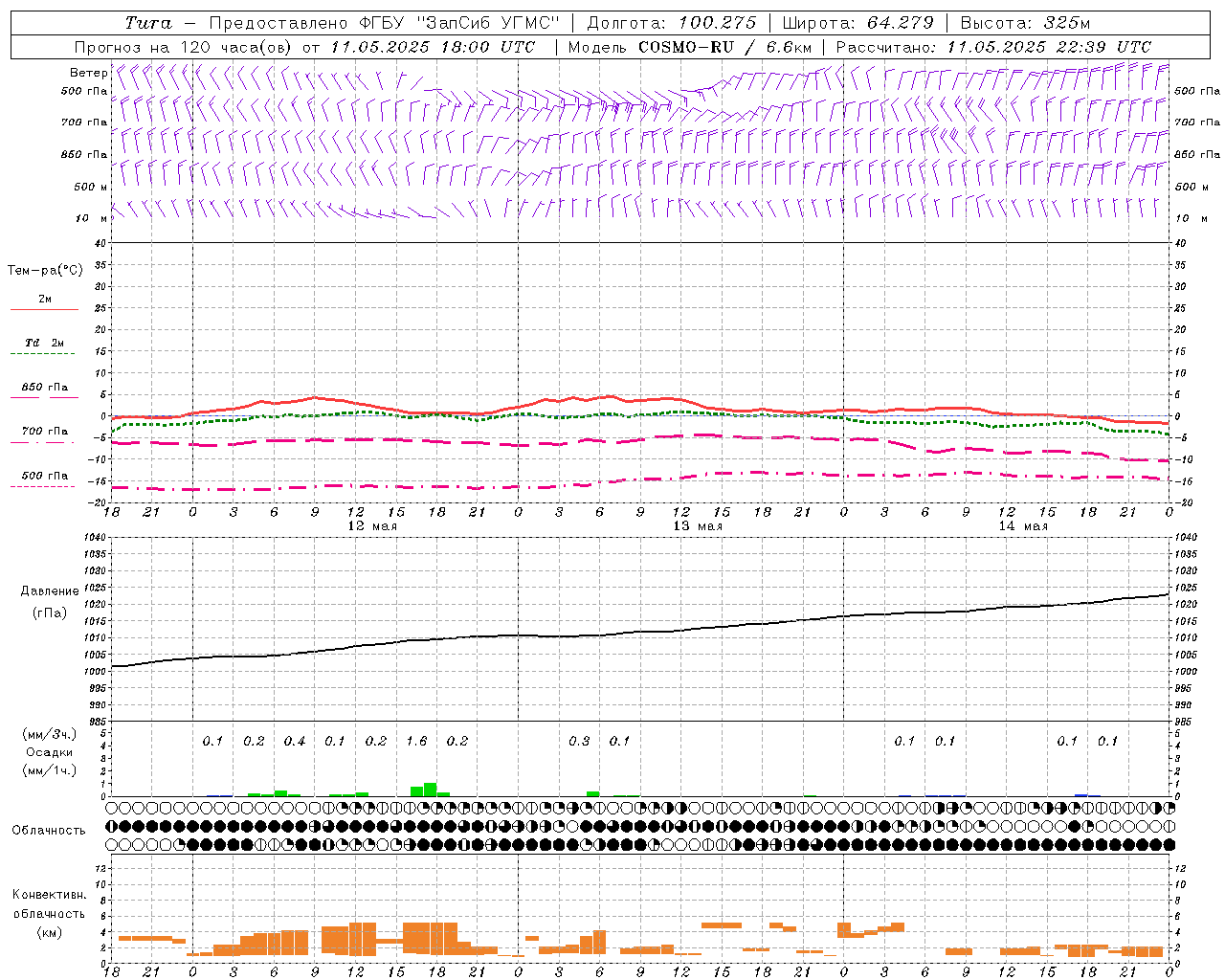The image size is (1225, 980).
Task: Click the red solid line sample under "2м"
Action: tap(44, 309)
